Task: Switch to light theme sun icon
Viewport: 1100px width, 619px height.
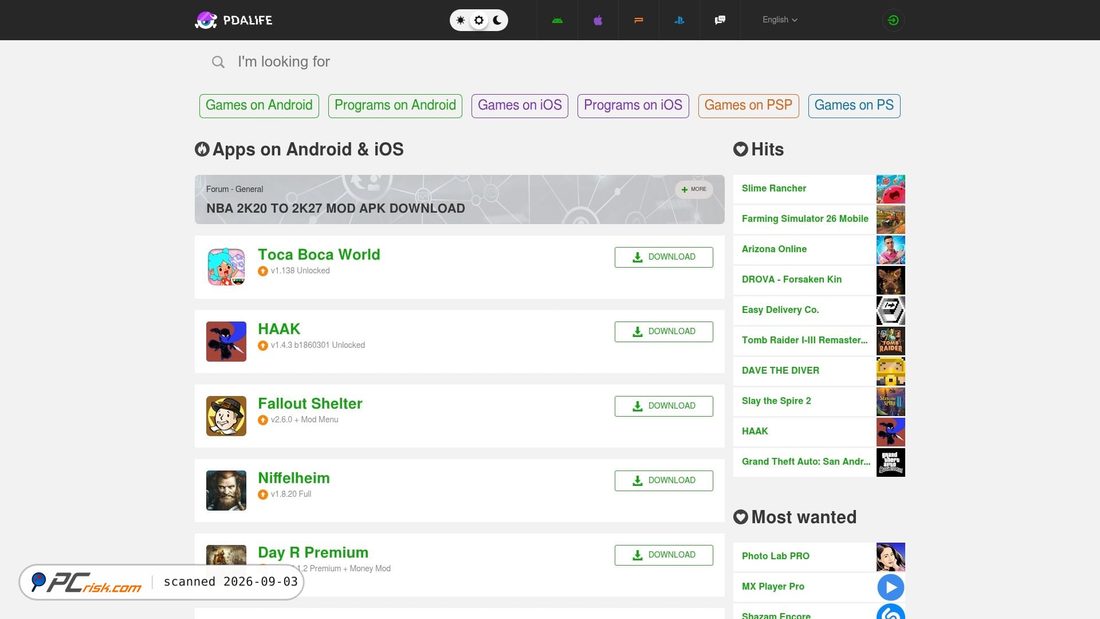Action: (460, 20)
